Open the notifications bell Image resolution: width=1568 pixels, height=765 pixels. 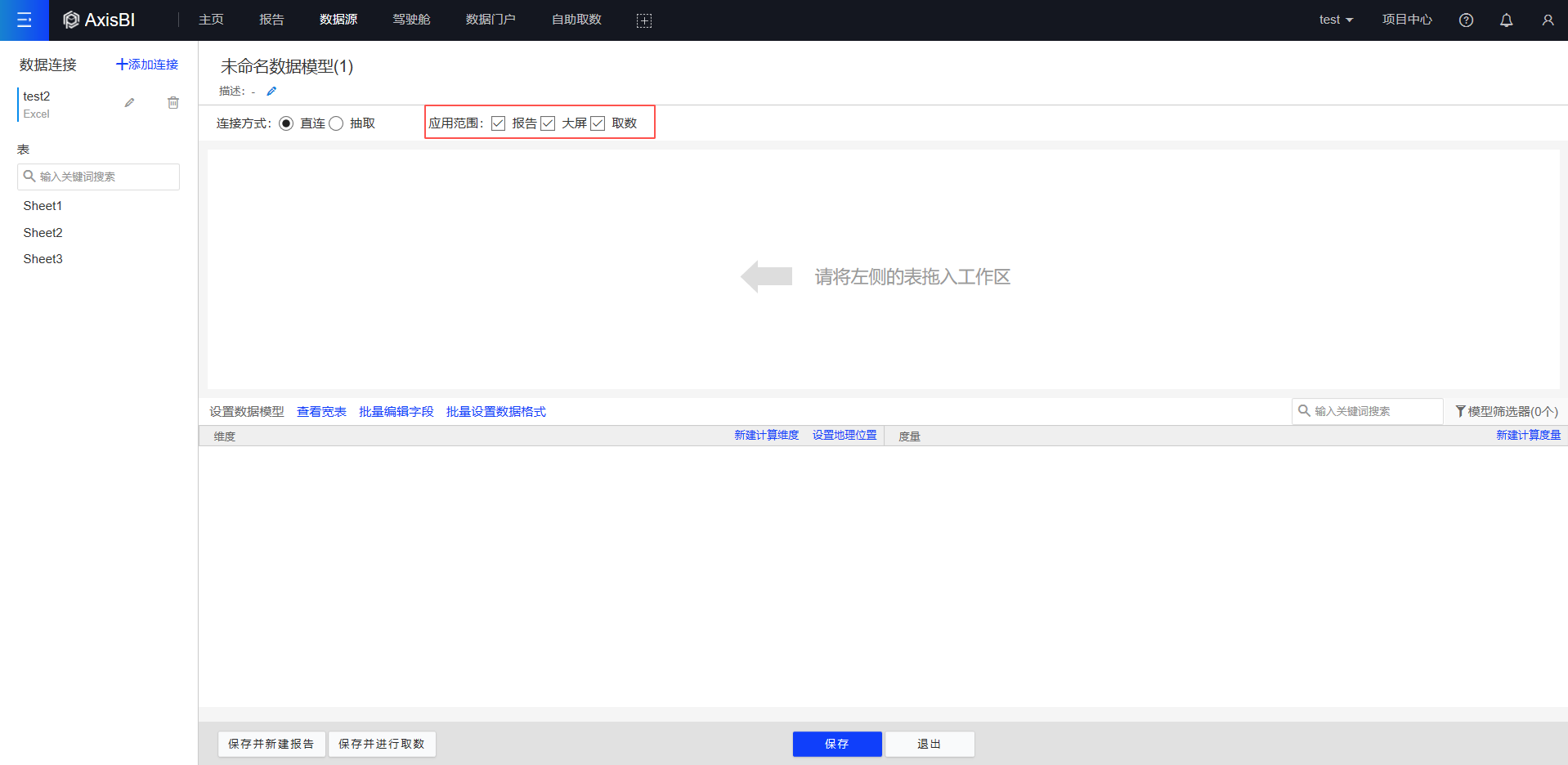[1506, 20]
